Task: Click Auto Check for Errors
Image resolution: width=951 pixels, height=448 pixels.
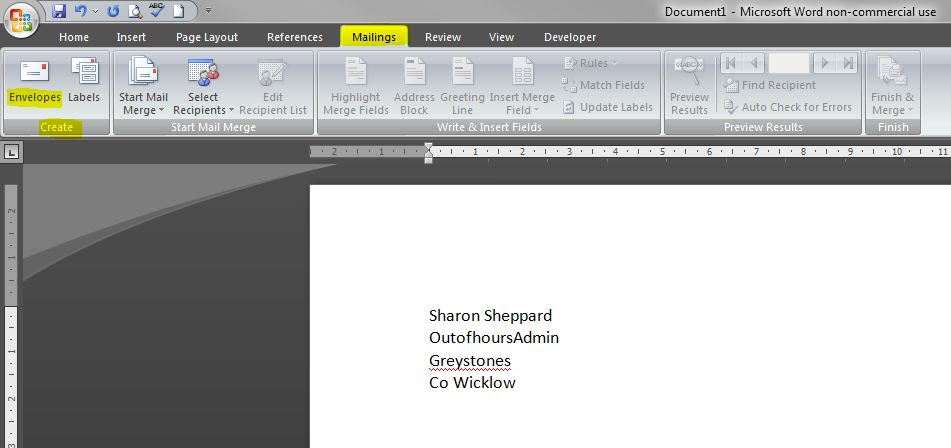Action: 788,107
